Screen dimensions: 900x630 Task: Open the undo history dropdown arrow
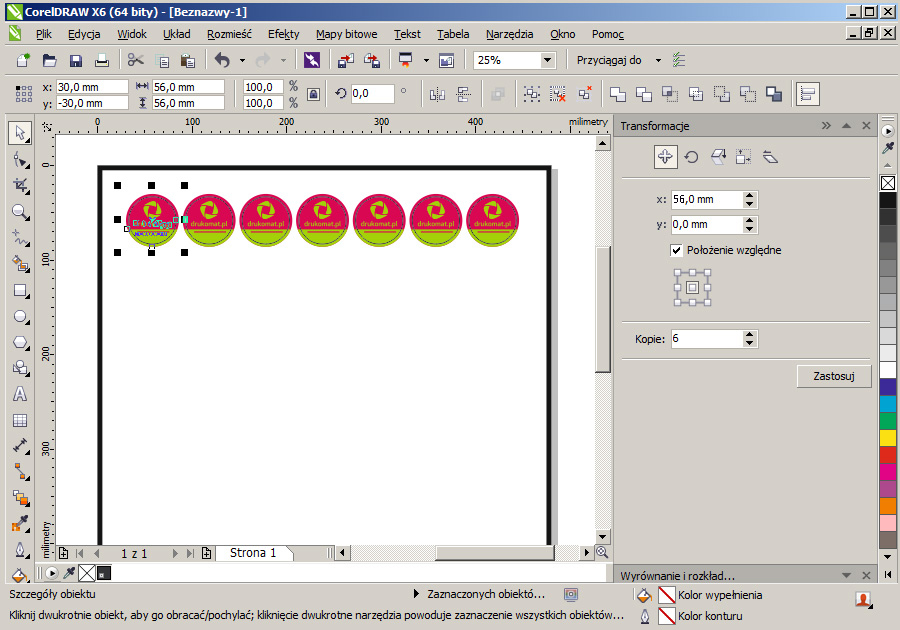pos(242,60)
